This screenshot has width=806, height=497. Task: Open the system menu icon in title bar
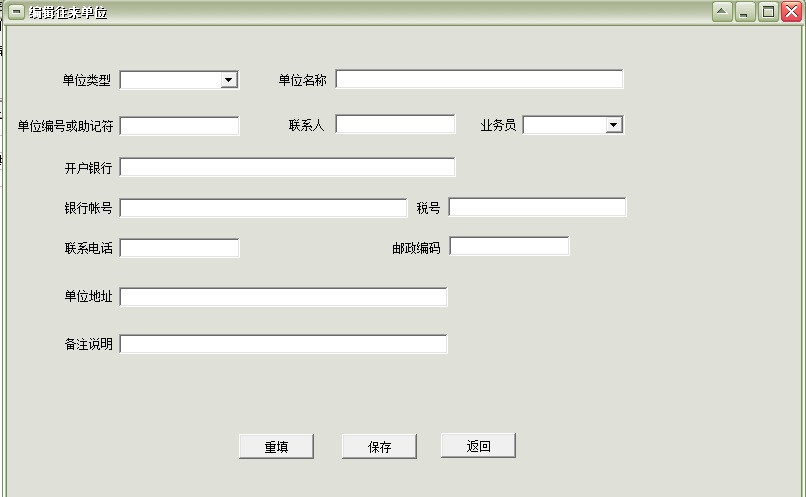click(16, 12)
